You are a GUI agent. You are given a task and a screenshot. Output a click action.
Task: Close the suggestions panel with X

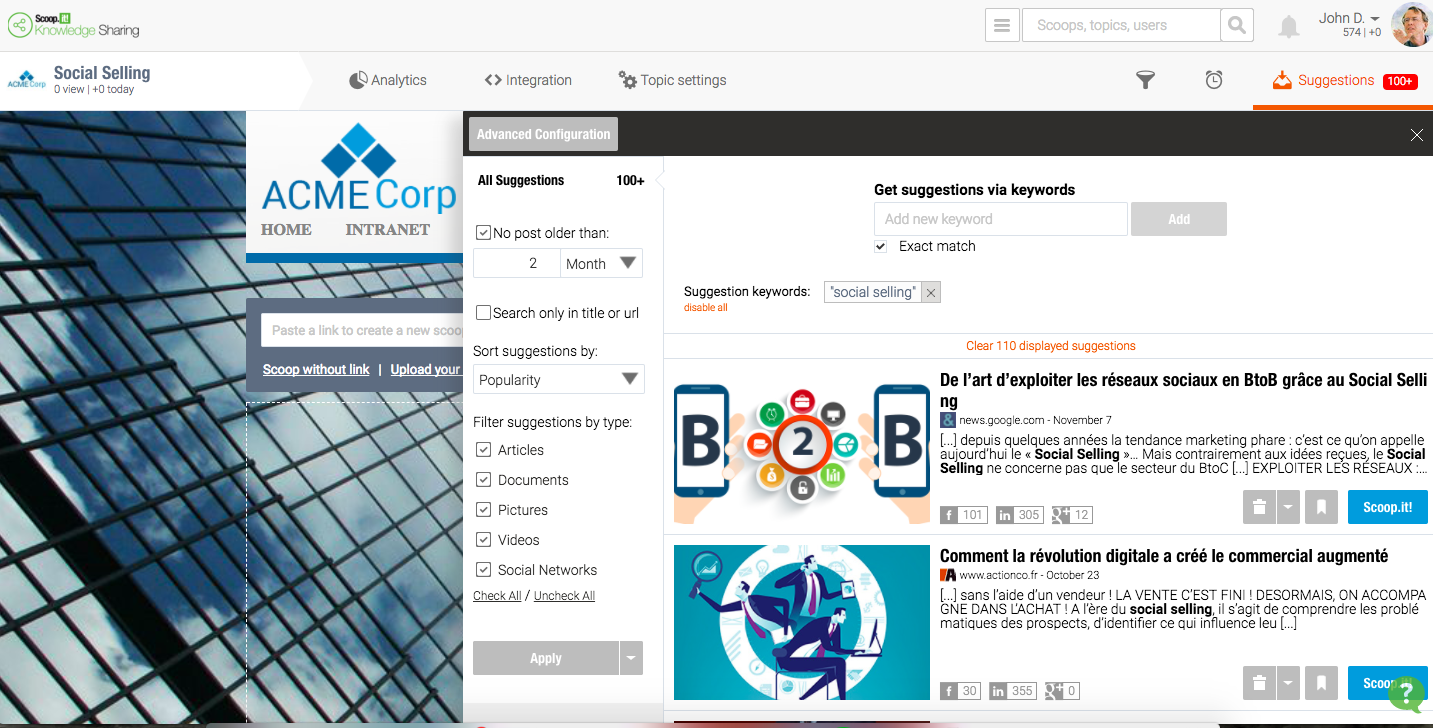(1416, 135)
